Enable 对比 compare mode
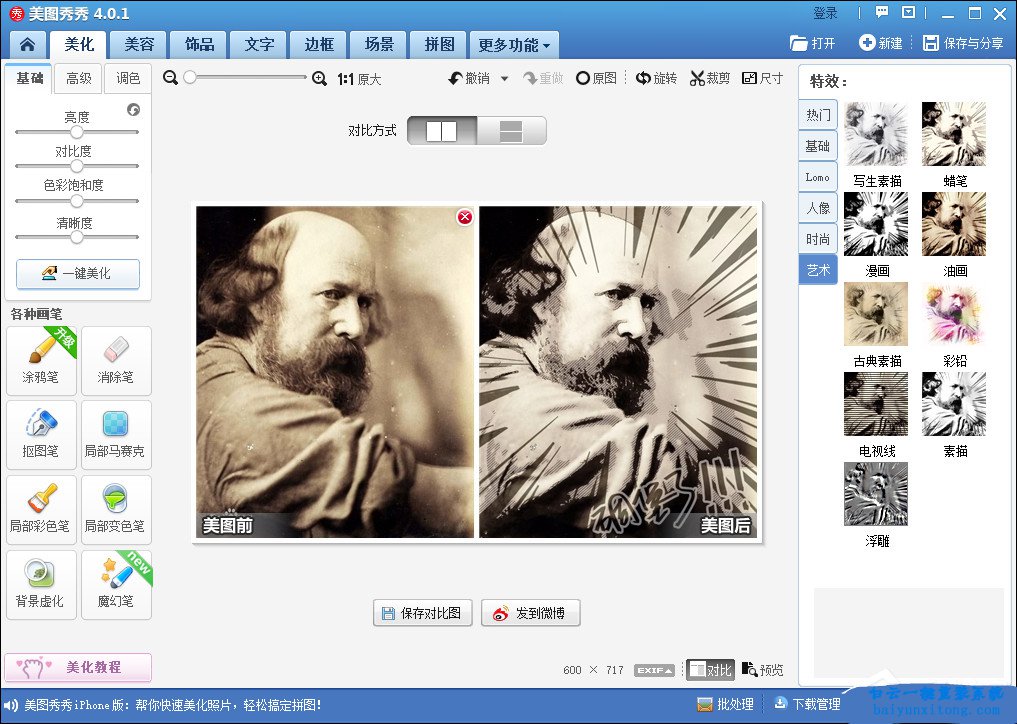 pyautogui.click(x=711, y=669)
